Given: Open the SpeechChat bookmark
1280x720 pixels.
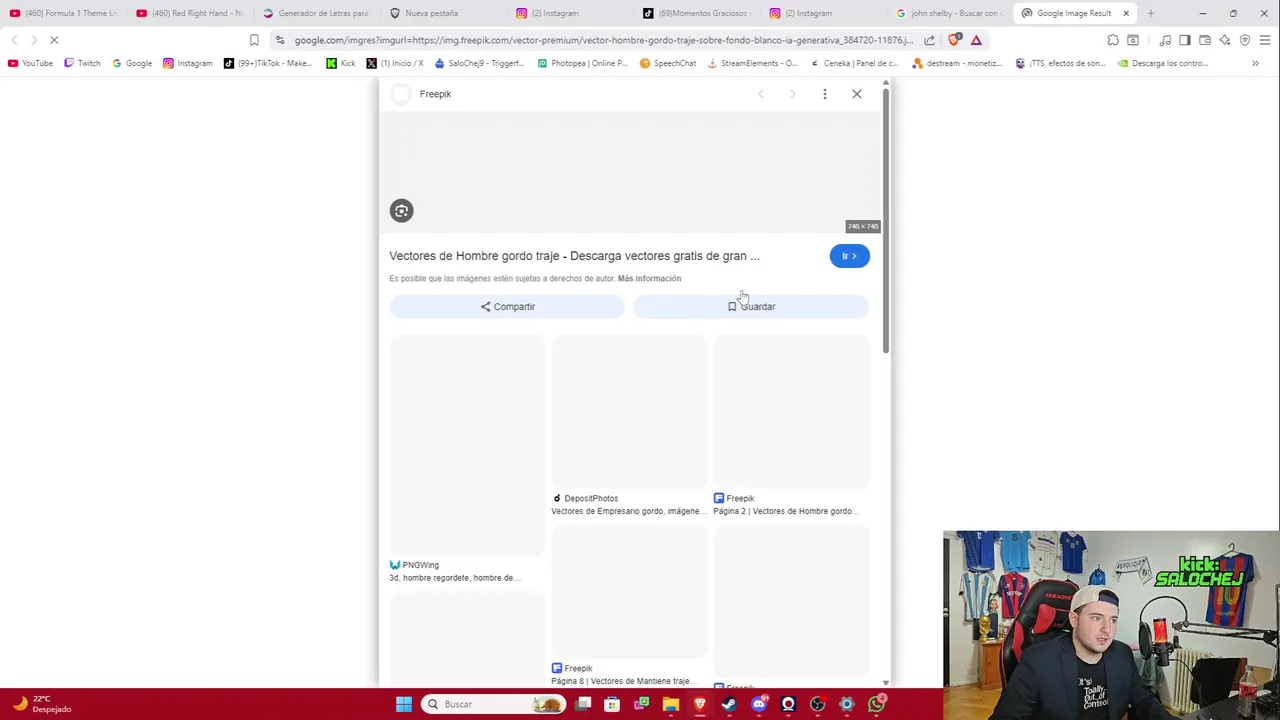Looking at the screenshot, I should [668, 63].
